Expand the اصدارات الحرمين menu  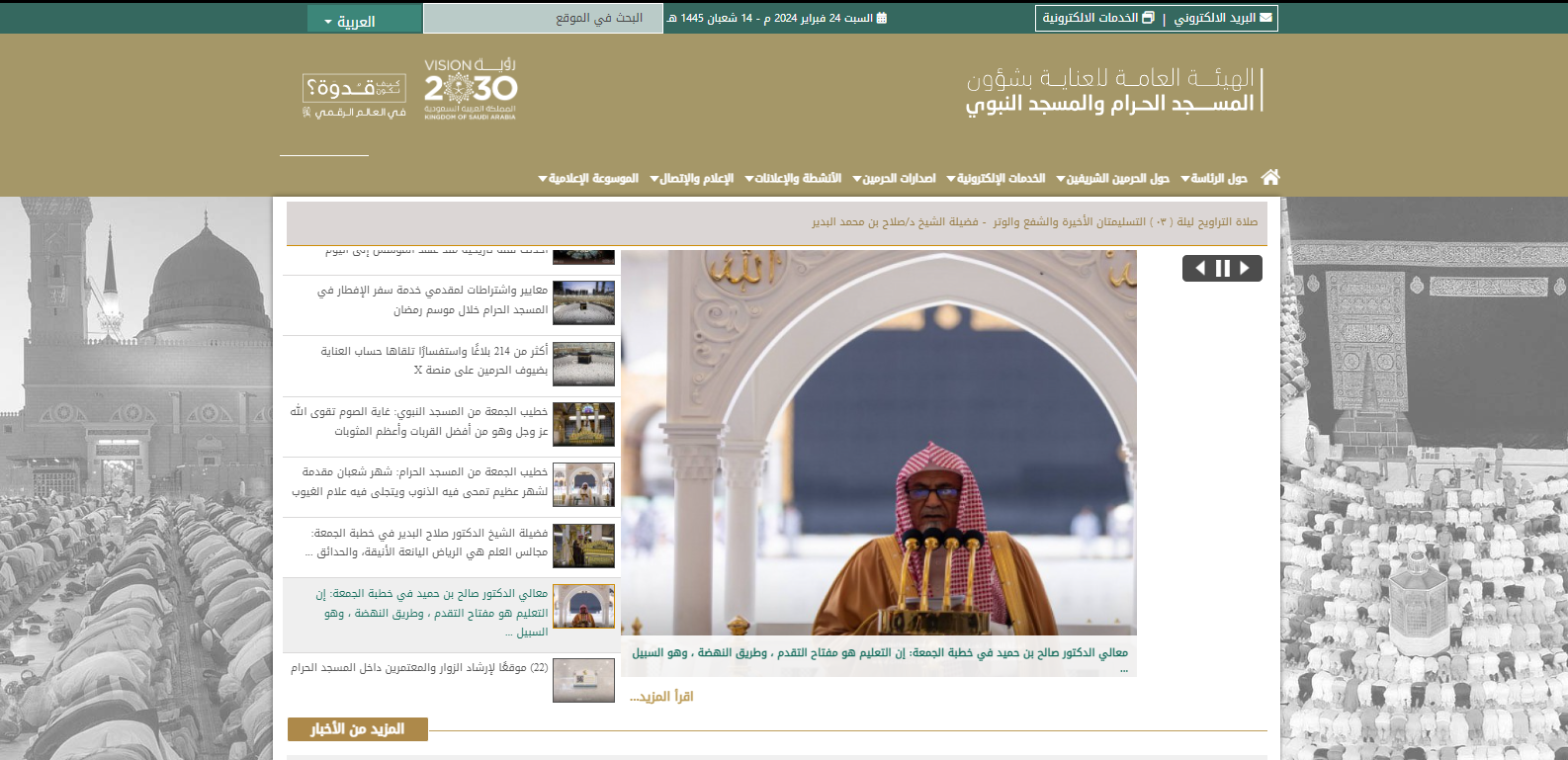tap(894, 179)
